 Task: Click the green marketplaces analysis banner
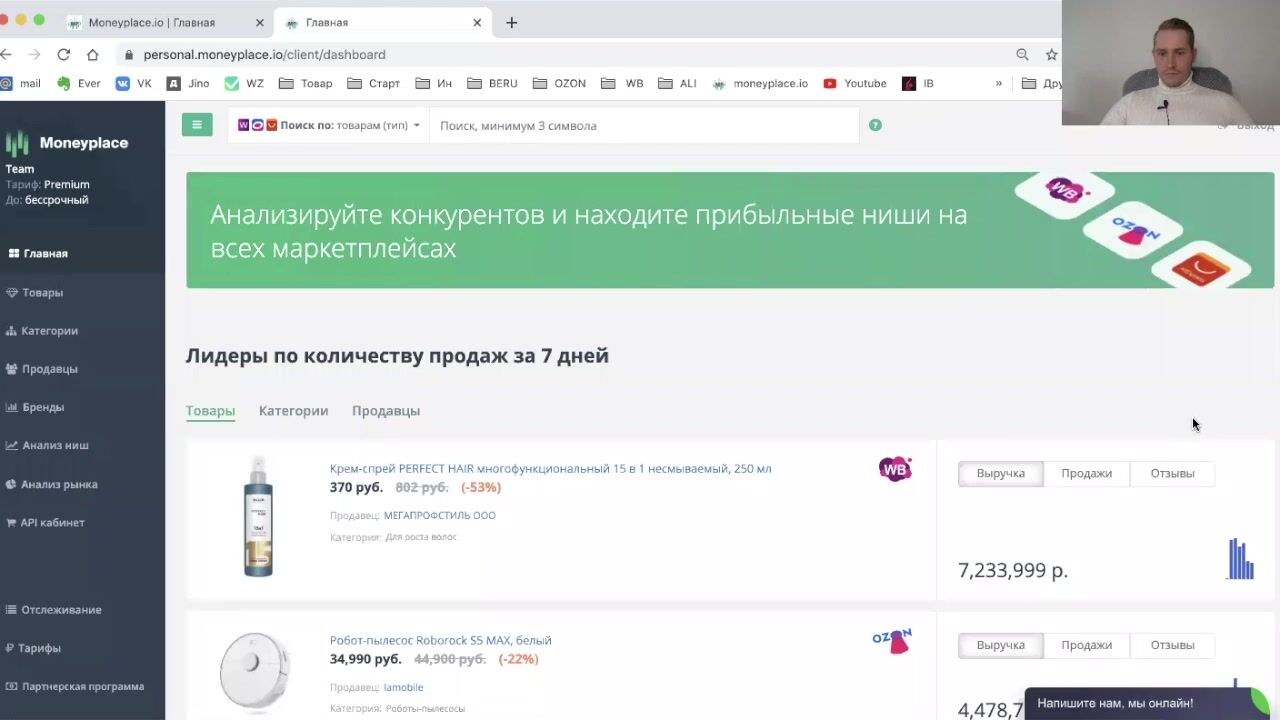[730, 230]
